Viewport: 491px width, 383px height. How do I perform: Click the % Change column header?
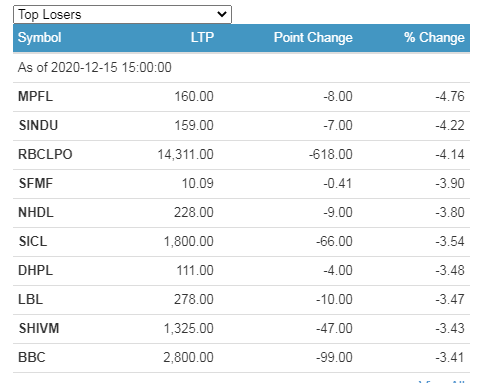coord(434,37)
